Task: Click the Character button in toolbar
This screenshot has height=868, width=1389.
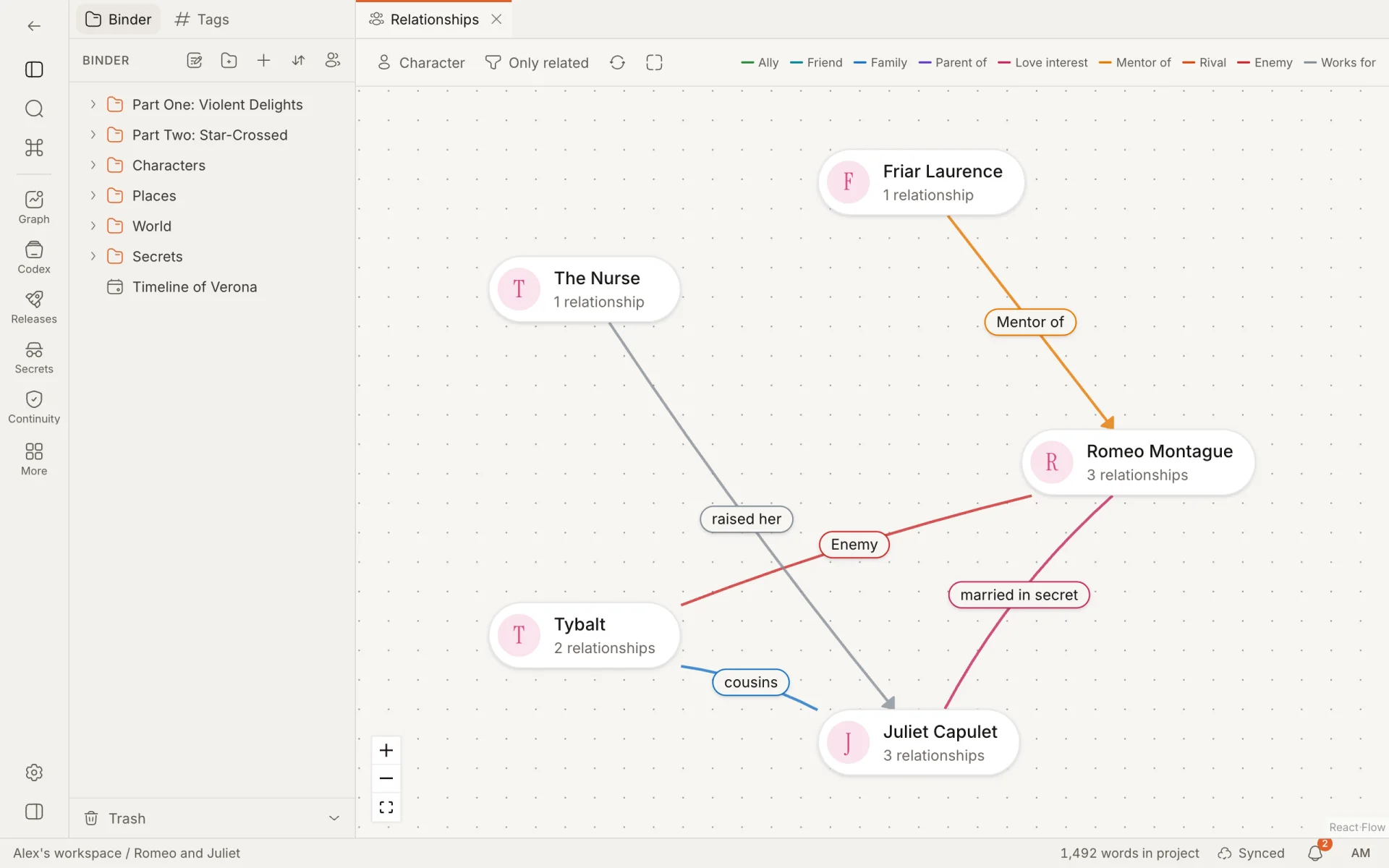Action: tap(421, 63)
